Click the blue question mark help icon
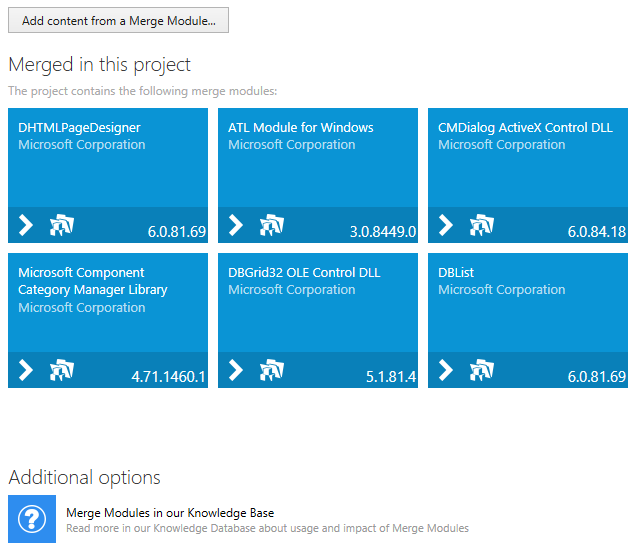Screen dimensions: 640x554 click(x=32, y=519)
